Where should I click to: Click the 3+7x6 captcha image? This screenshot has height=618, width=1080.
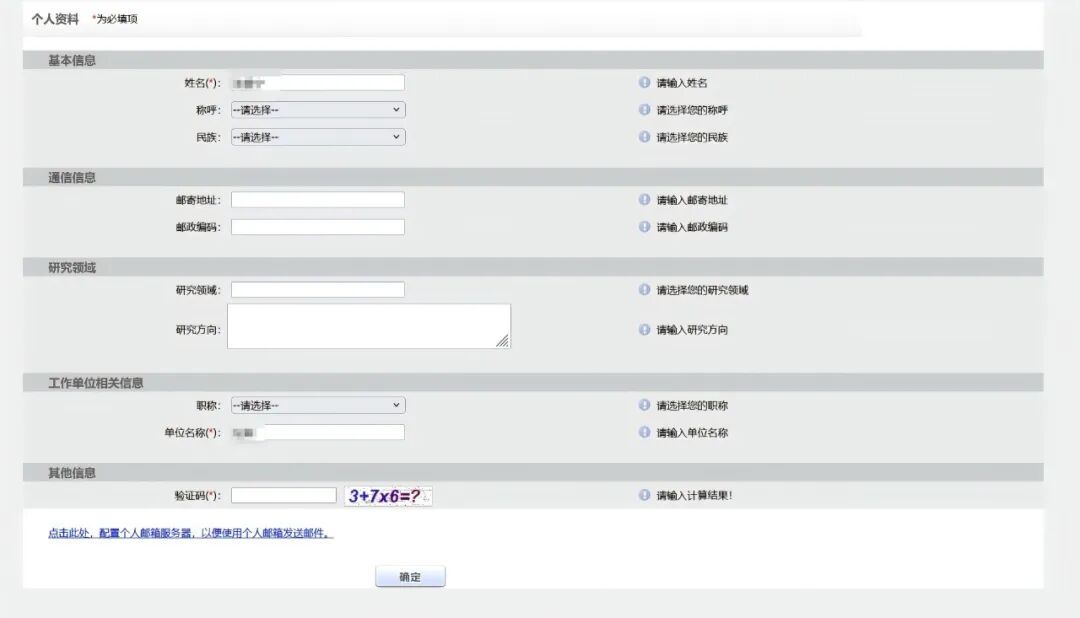[388, 495]
